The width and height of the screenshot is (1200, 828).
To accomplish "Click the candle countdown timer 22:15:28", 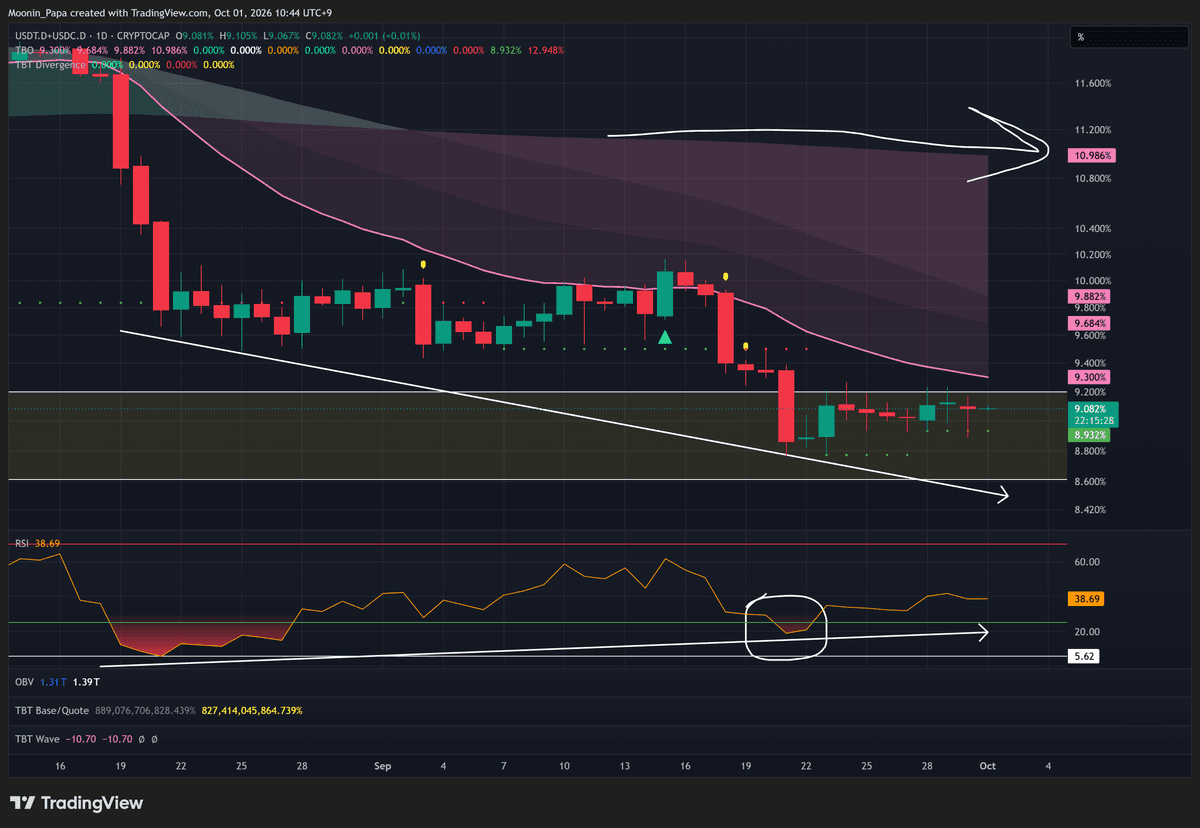I will click(x=1092, y=422).
